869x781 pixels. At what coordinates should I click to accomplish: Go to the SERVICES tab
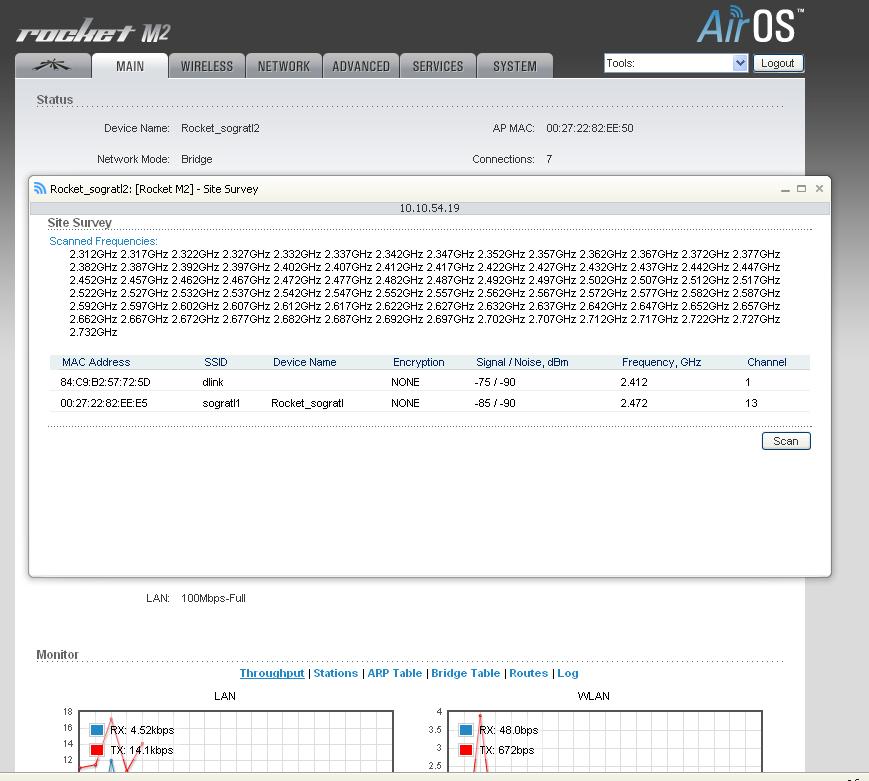[438, 66]
